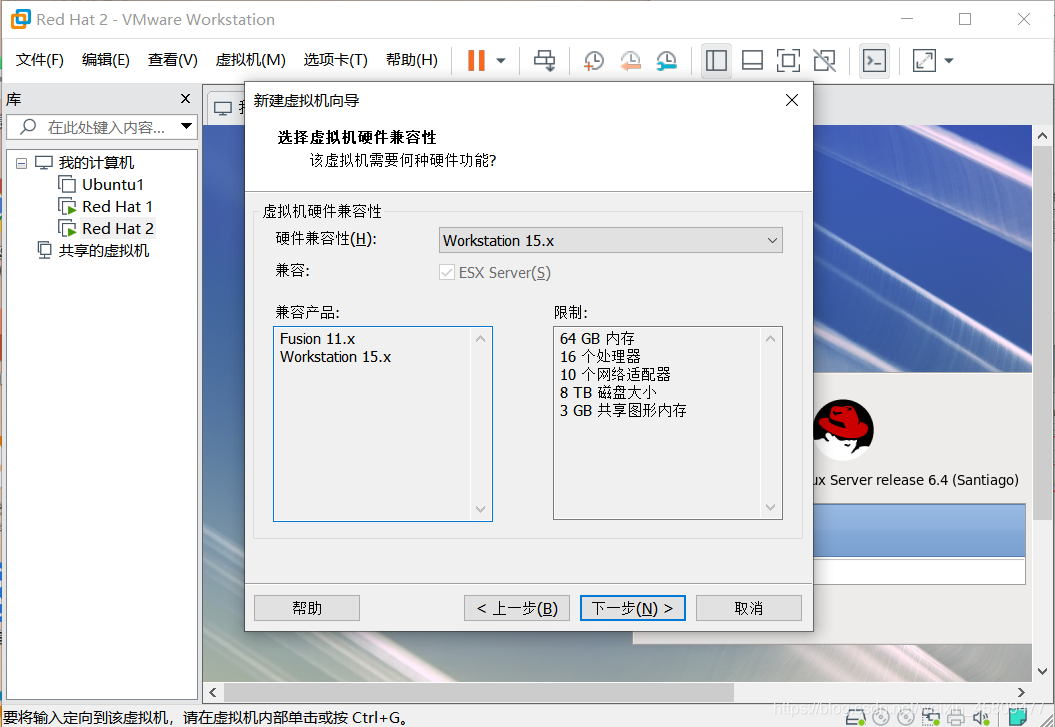This screenshot has height=727, width=1055.
Task: Click the printer status icon
Action: [x=955, y=718]
